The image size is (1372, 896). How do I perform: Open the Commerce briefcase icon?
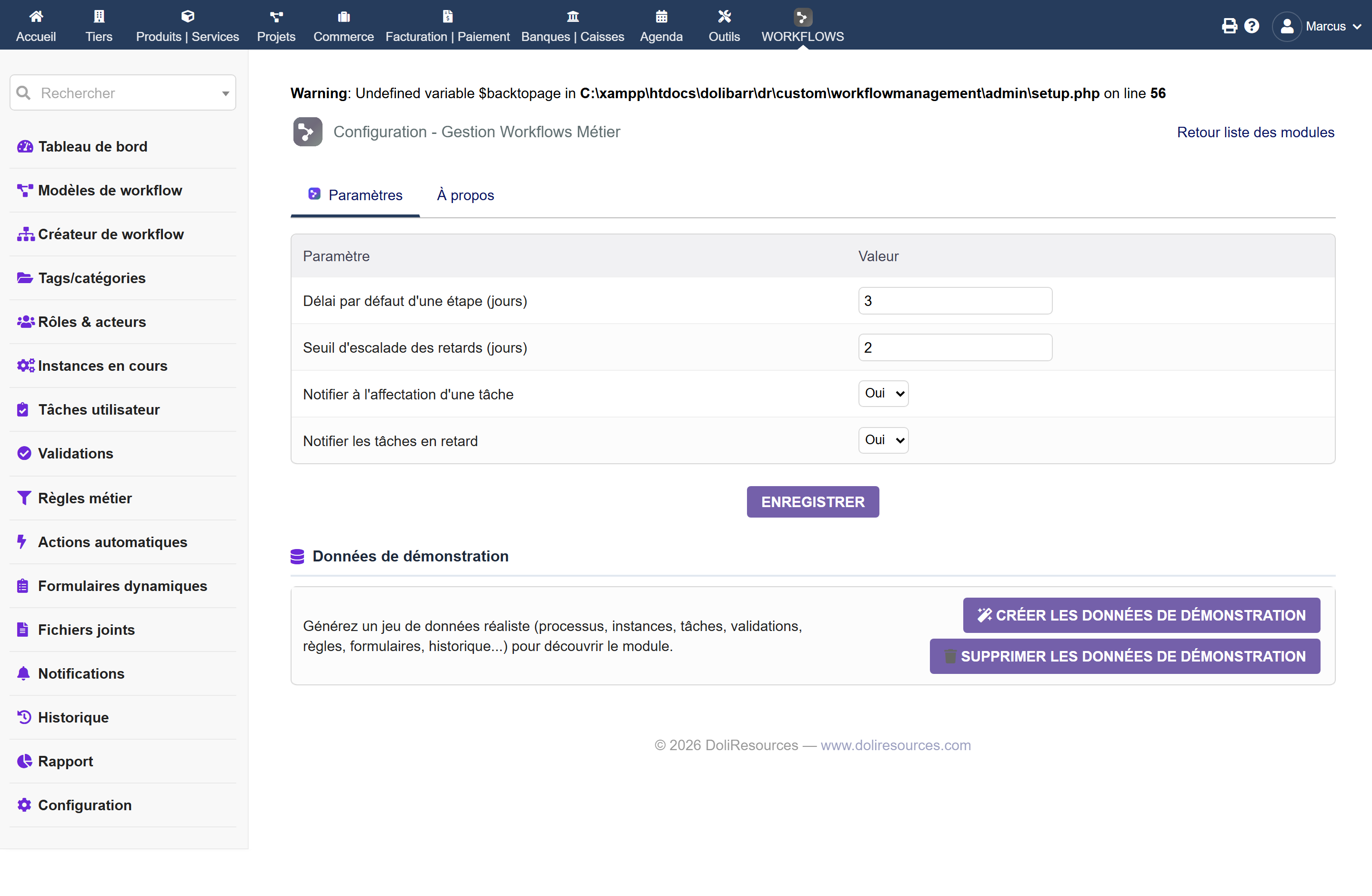pyautogui.click(x=343, y=16)
